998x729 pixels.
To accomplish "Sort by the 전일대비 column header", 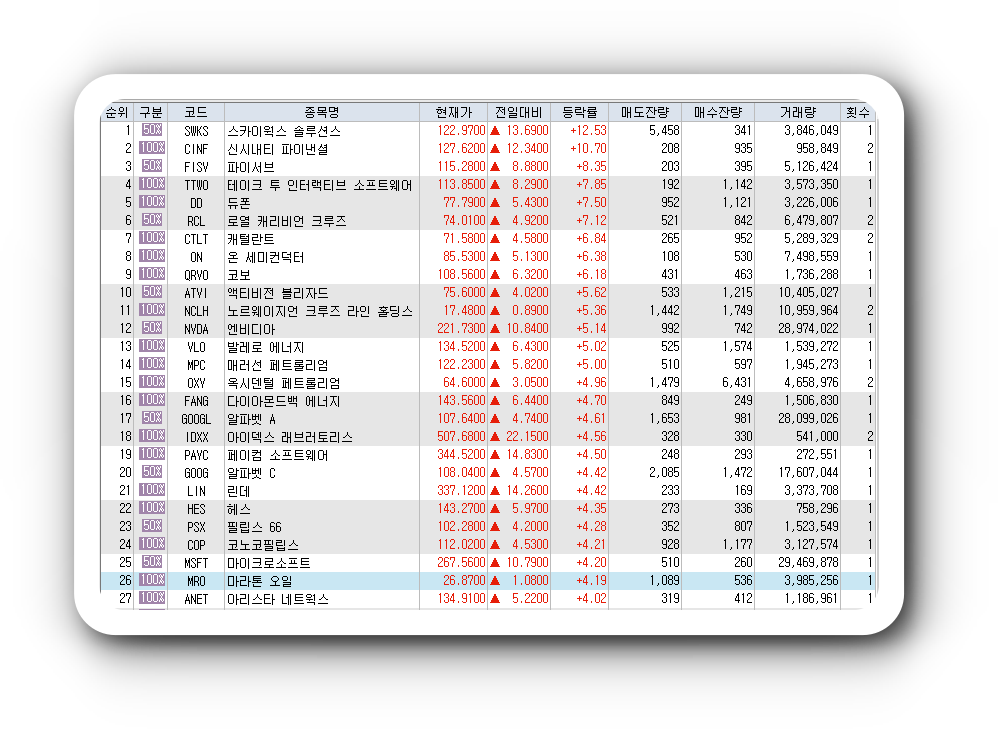I will pyautogui.click(x=519, y=112).
